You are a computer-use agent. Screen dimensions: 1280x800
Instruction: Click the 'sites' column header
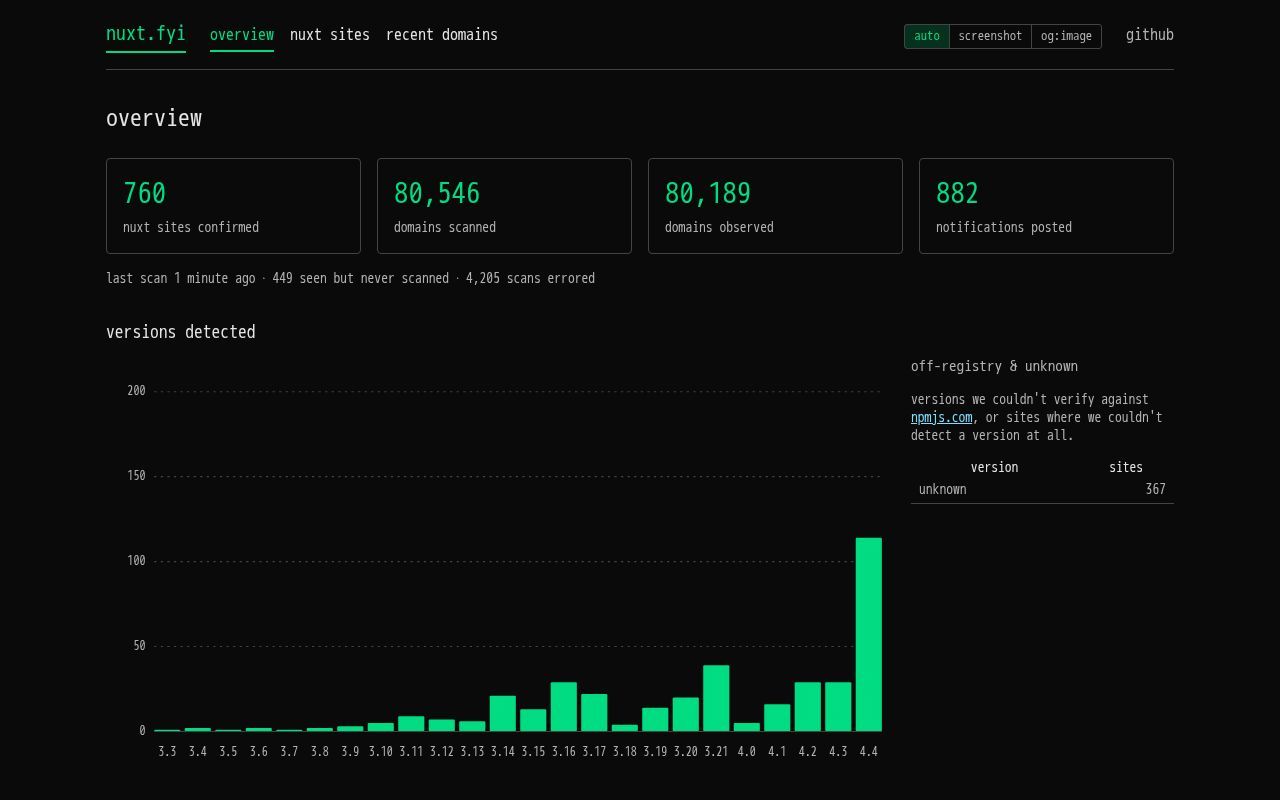click(x=1126, y=467)
